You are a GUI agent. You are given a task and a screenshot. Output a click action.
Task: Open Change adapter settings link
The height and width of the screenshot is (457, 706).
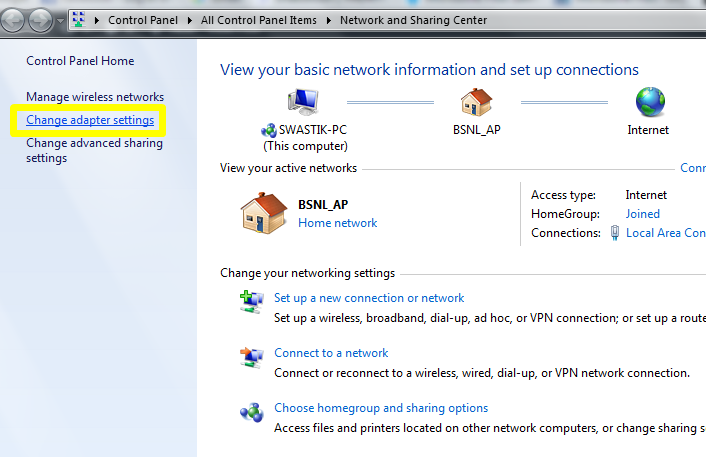[90, 120]
